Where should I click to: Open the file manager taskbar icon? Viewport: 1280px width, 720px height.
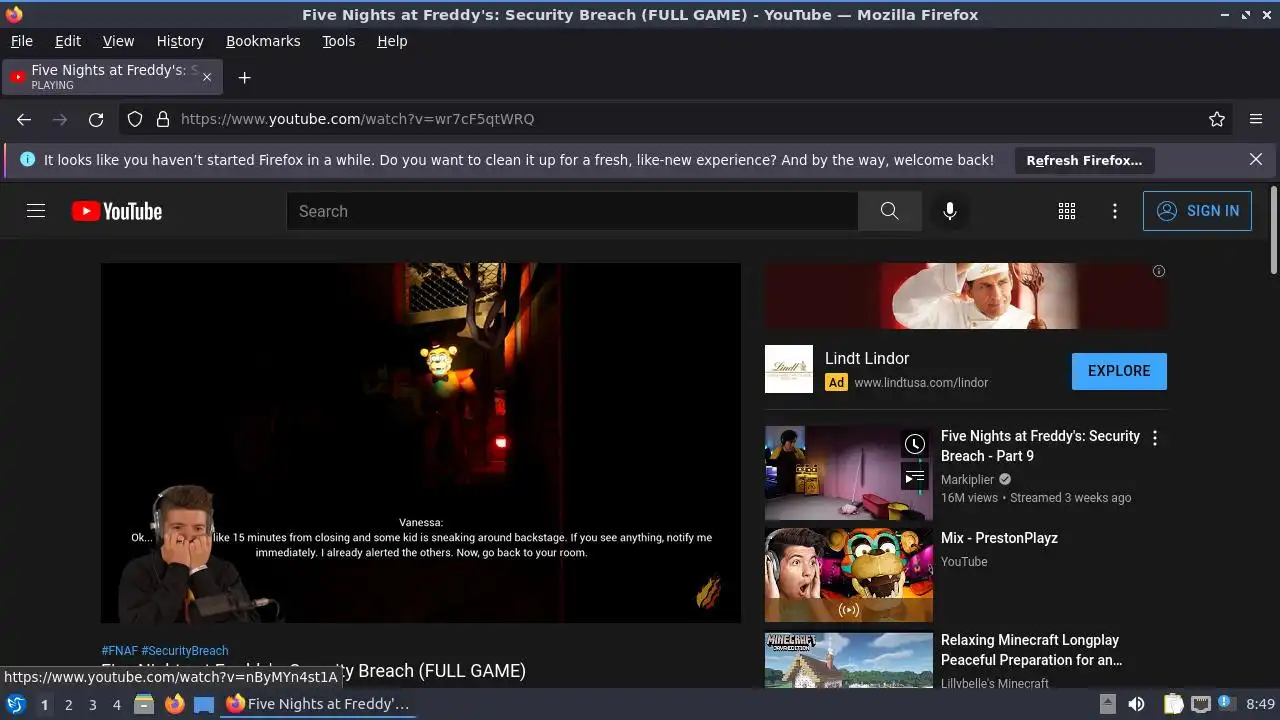click(144, 704)
